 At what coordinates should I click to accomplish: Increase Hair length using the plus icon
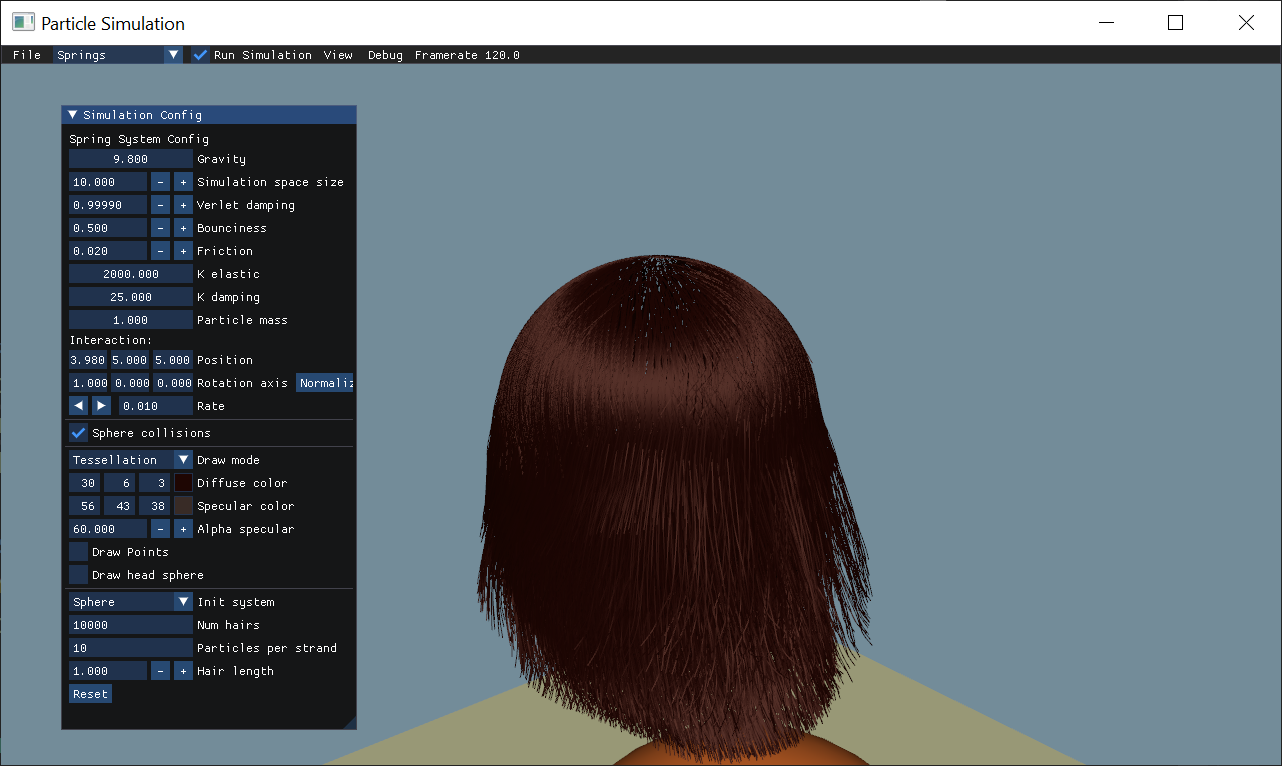[183, 670]
